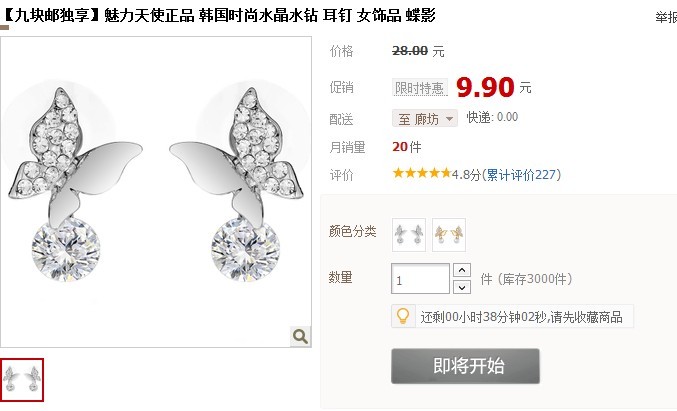The width and height of the screenshot is (677, 411).
Task: Click the 限时特惠 promotion tag
Action: pyautogui.click(x=420, y=88)
